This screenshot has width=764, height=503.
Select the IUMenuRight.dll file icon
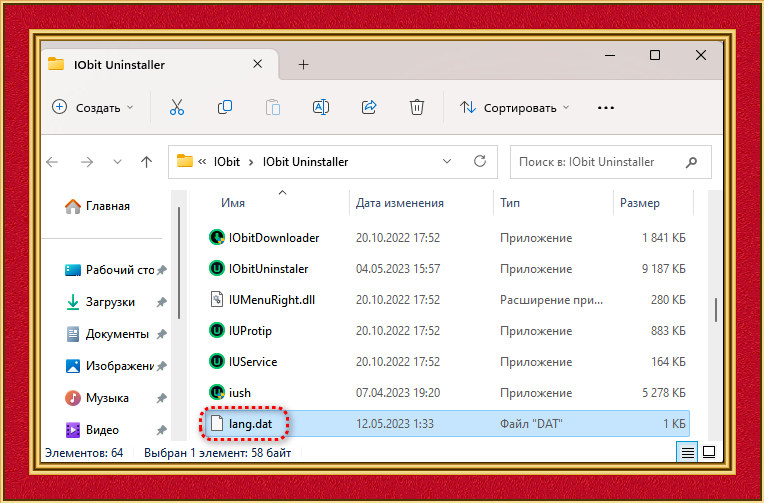coord(216,299)
